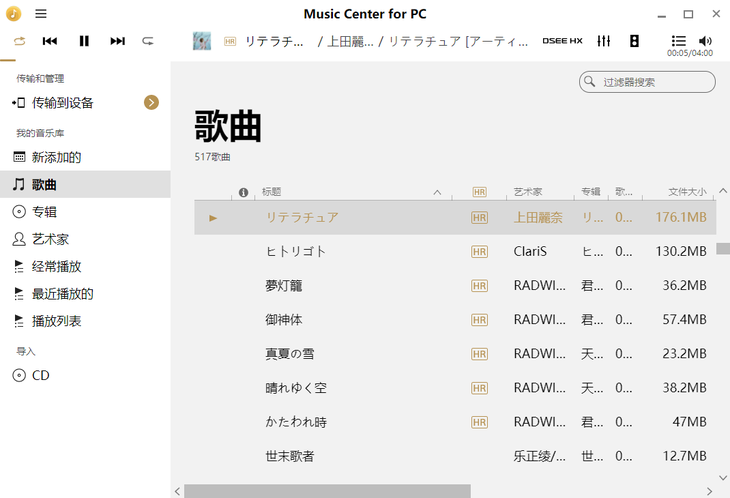Click the vertical scrollbar thumb

coord(723,249)
